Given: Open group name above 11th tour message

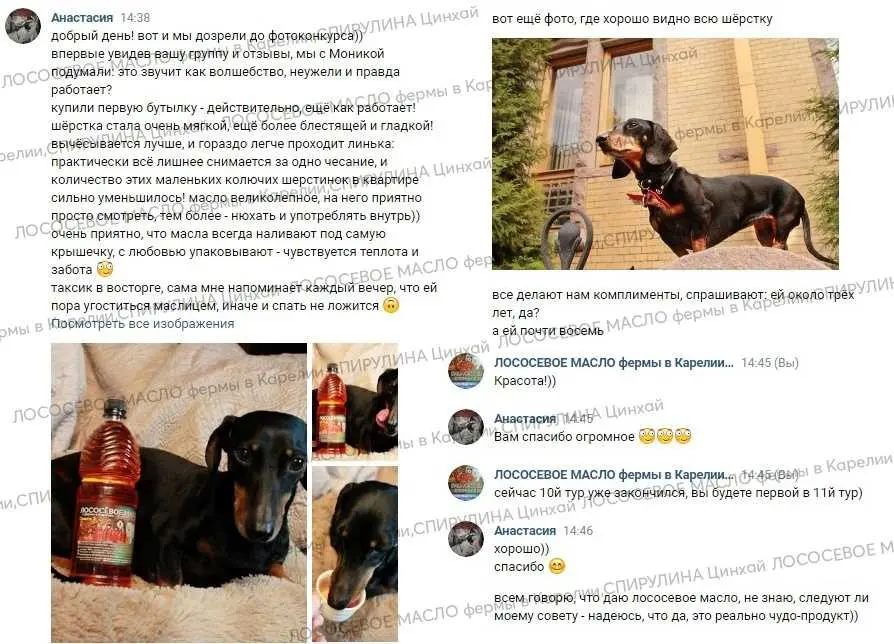Looking at the screenshot, I should click(x=613, y=474).
